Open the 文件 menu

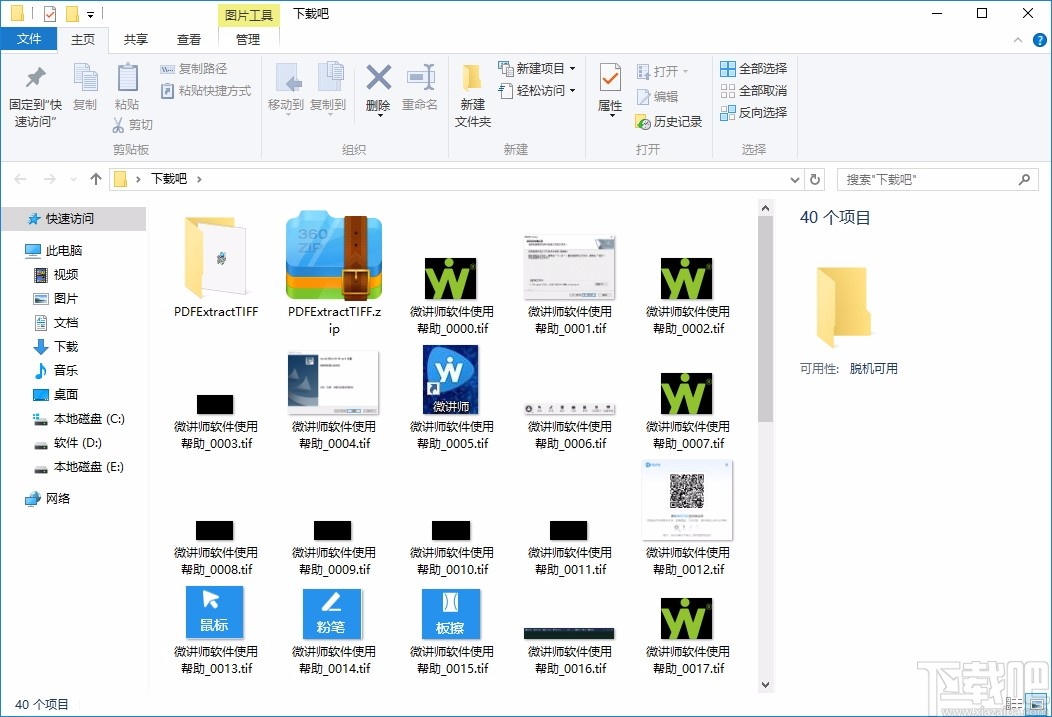tap(29, 39)
